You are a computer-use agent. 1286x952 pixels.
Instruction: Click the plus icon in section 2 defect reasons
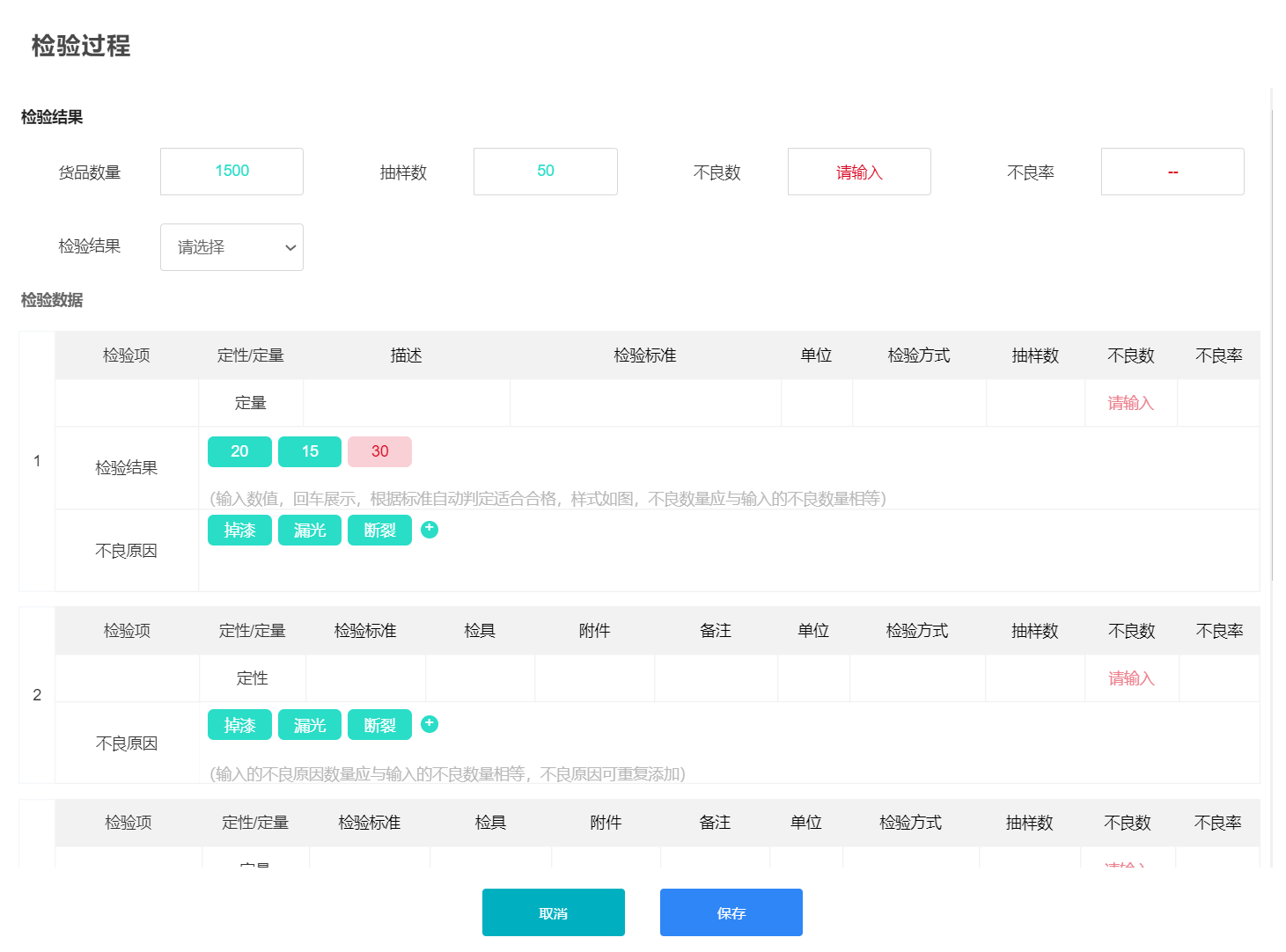coord(429,724)
